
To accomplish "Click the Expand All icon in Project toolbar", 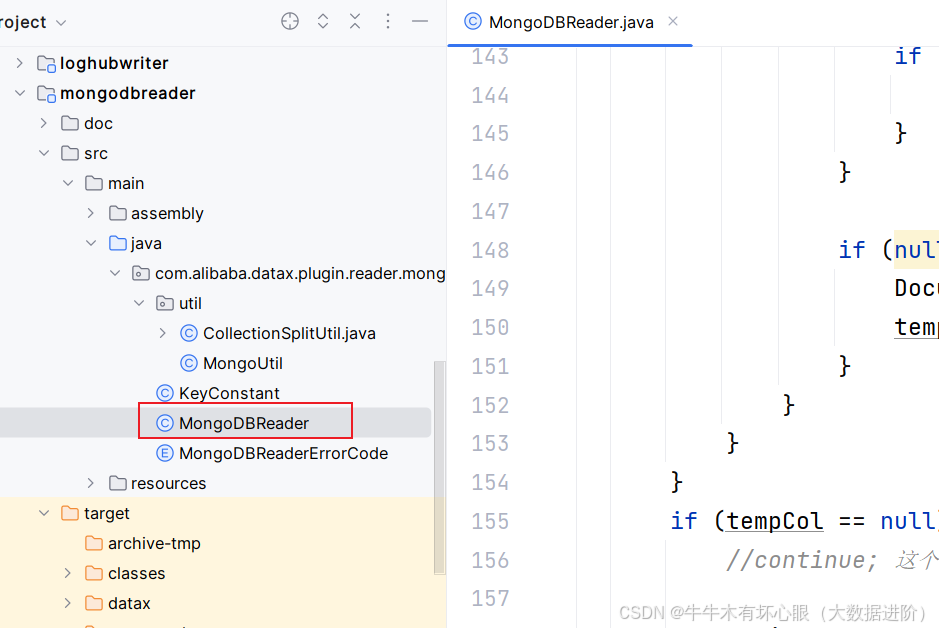I will 323,21.
